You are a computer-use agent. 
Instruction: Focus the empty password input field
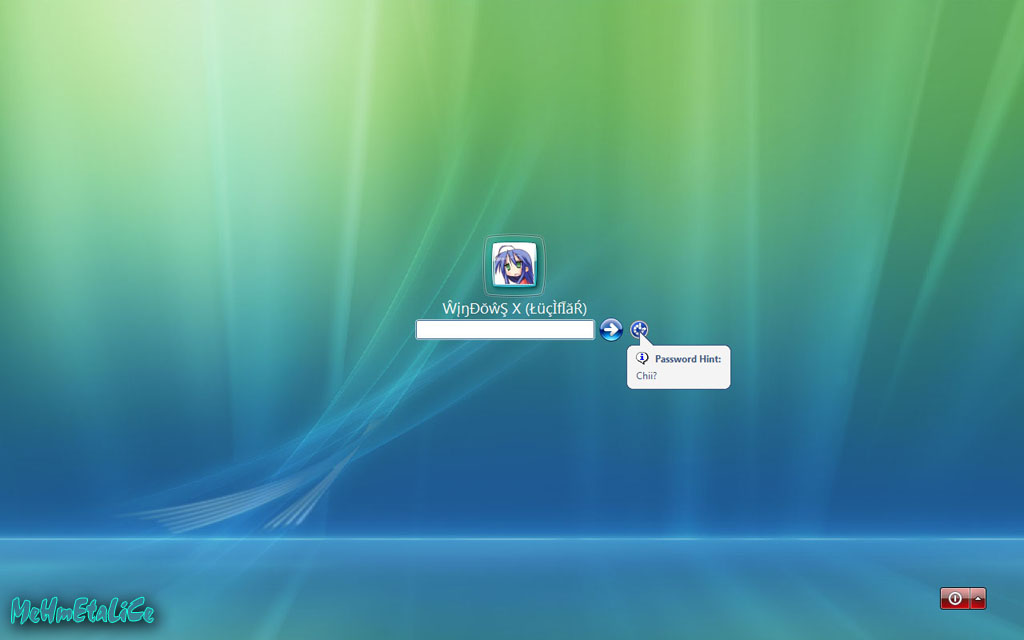tap(505, 330)
